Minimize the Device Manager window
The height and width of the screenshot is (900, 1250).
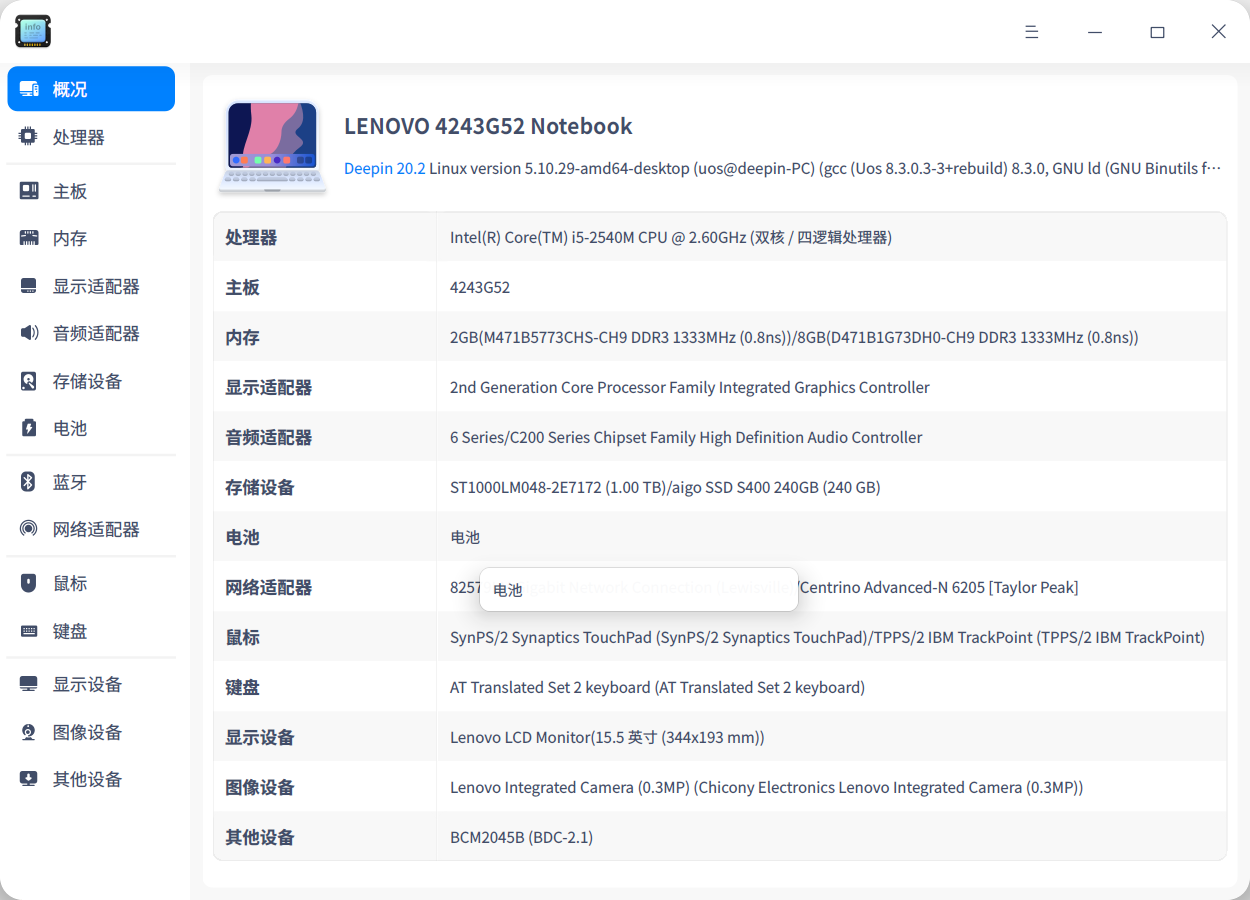point(1095,32)
